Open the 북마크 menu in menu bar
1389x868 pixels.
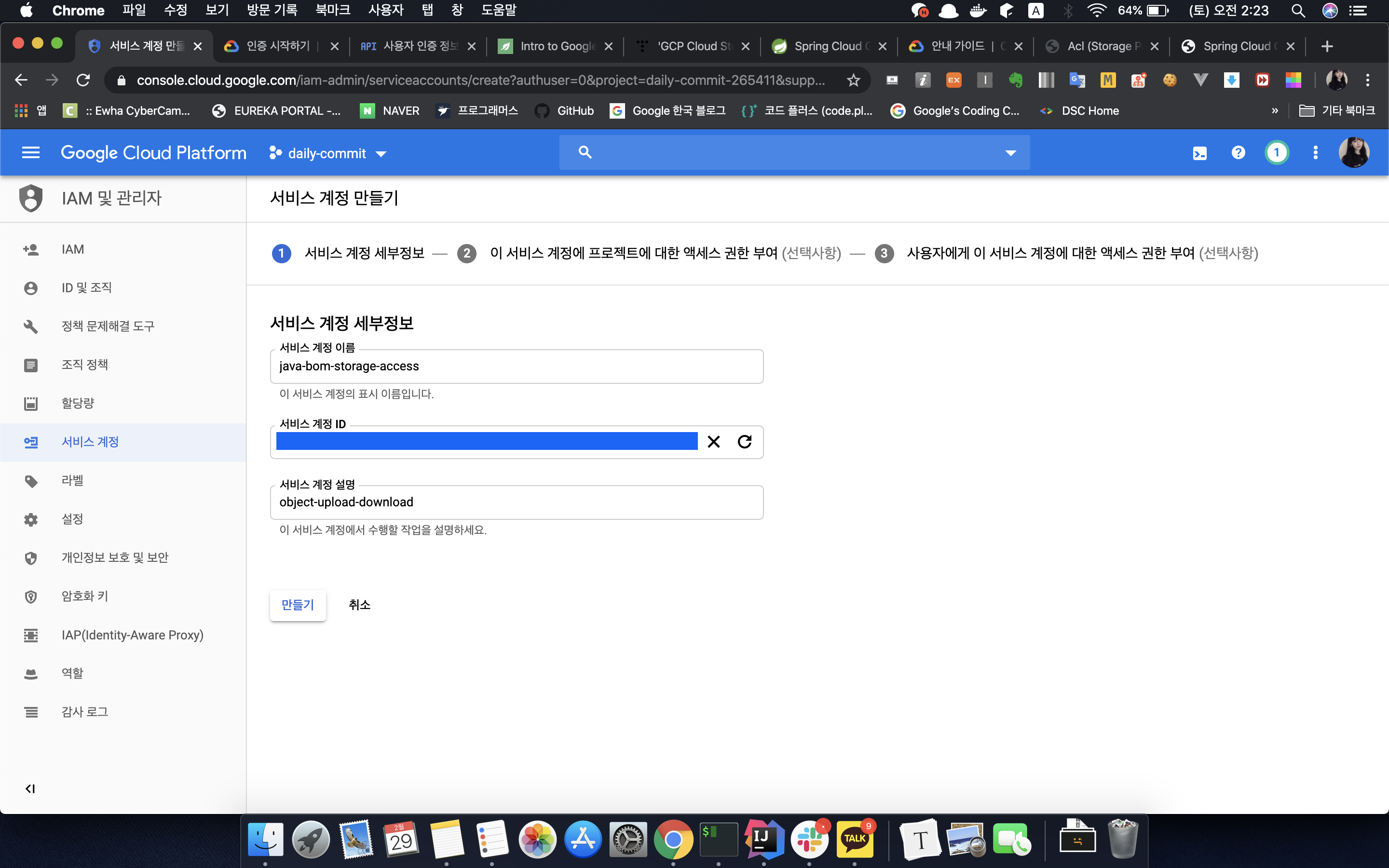332,10
